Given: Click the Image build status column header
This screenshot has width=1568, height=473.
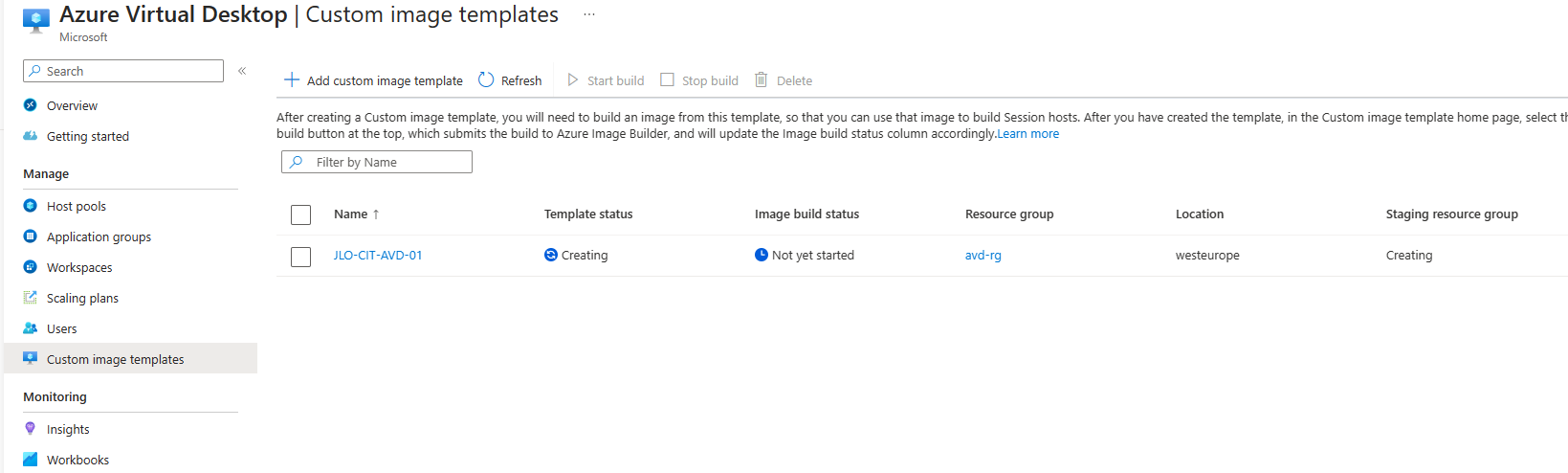Looking at the screenshot, I should [x=806, y=214].
